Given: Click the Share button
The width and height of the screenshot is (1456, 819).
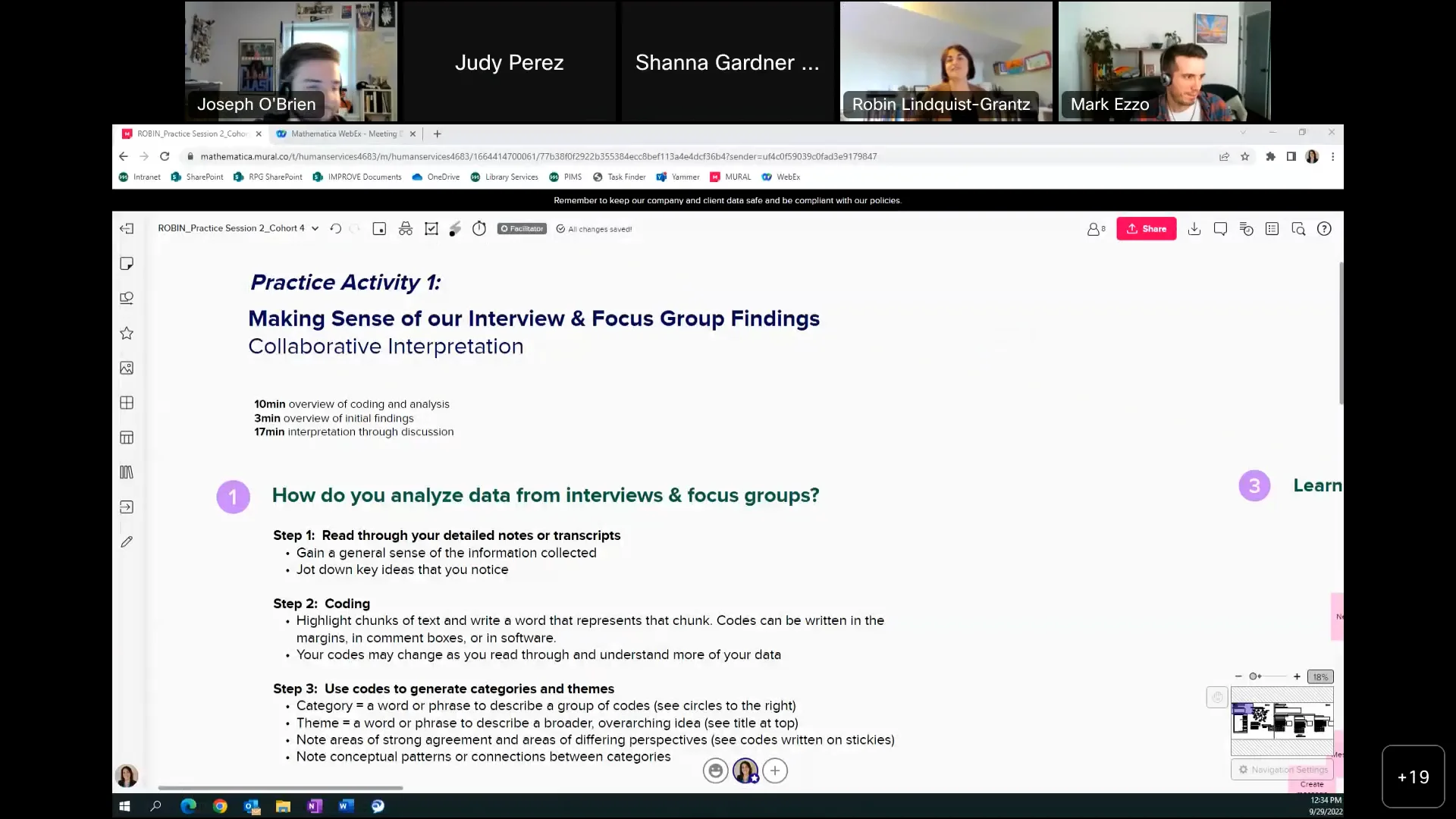Looking at the screenshot, I should [x=1147, y=228].
